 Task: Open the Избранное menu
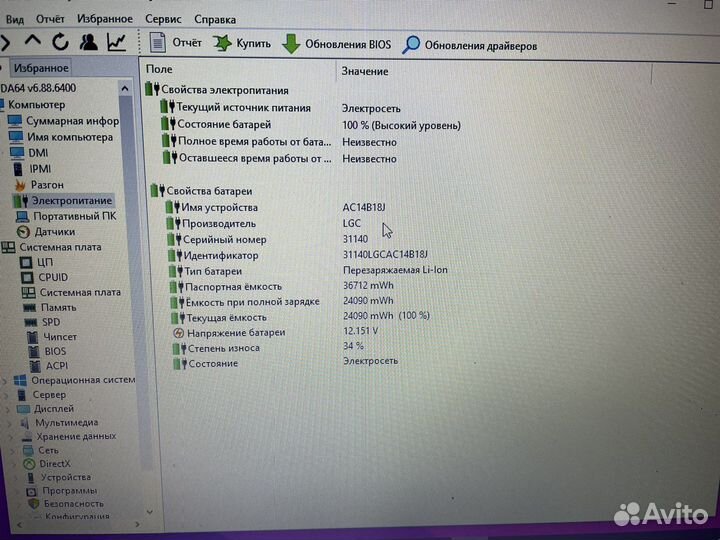[105, 19]
